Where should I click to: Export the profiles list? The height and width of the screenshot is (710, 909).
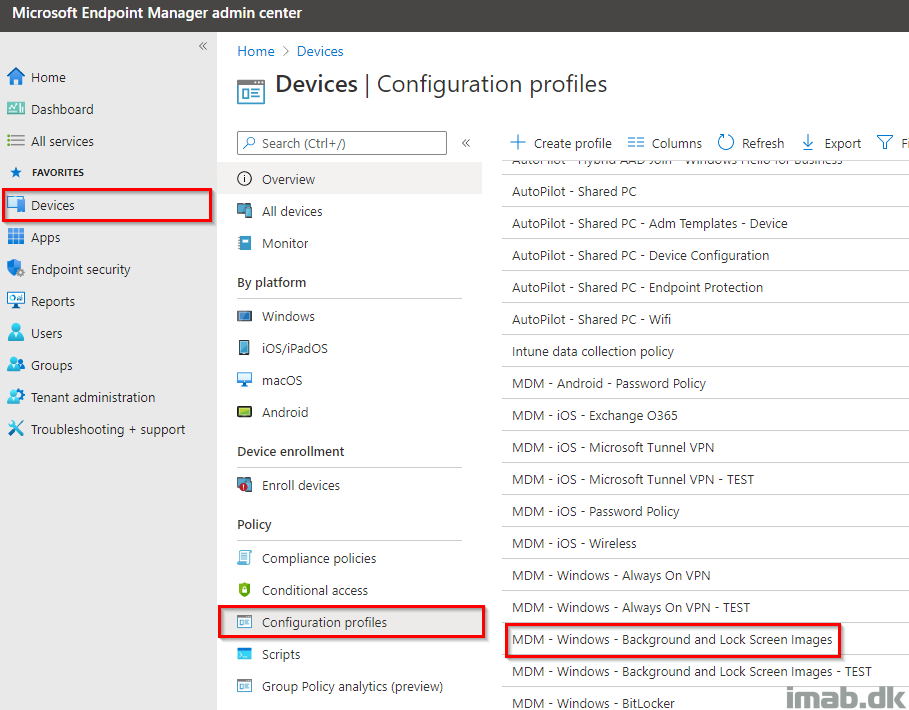point(831,143)
